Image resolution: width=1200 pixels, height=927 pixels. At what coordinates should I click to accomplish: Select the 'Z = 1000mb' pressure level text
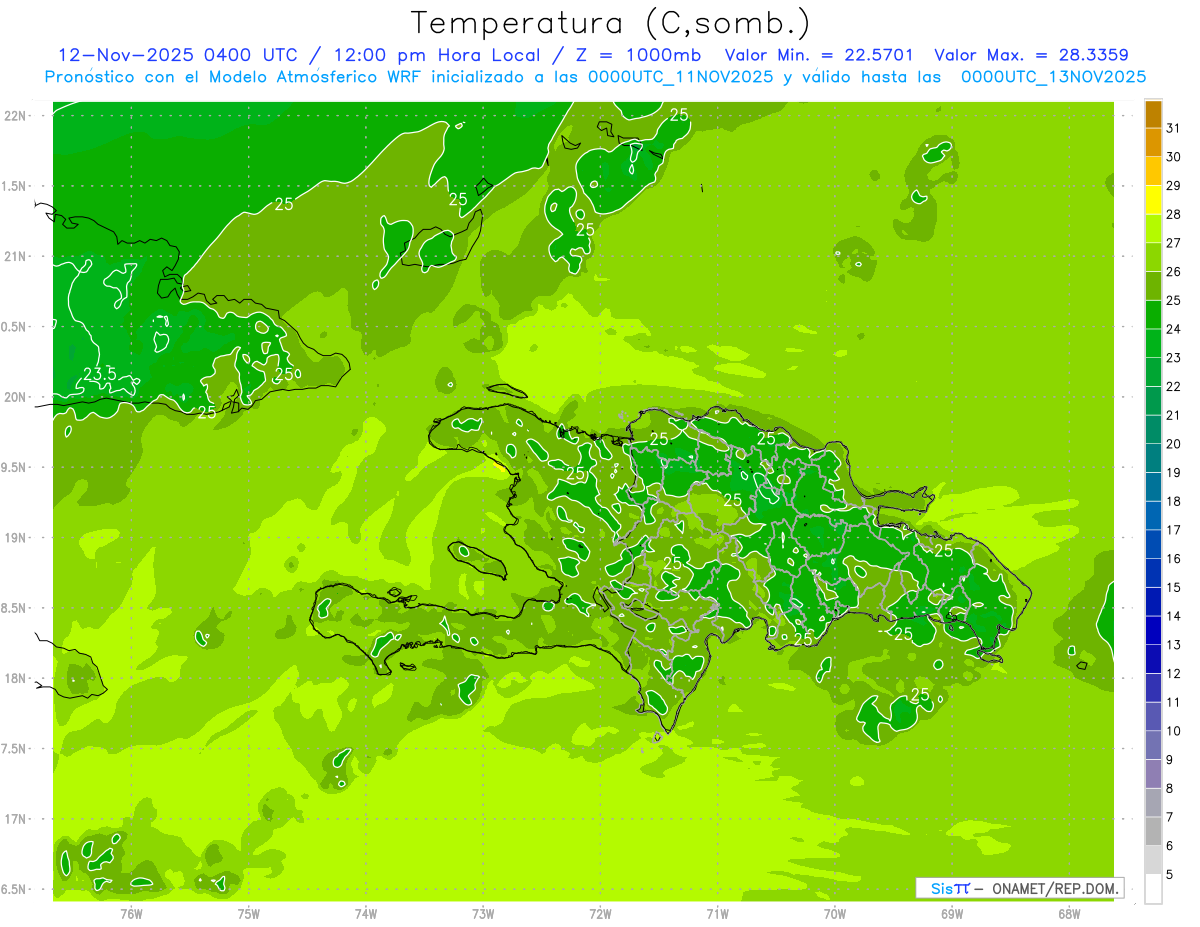[638, 55]
